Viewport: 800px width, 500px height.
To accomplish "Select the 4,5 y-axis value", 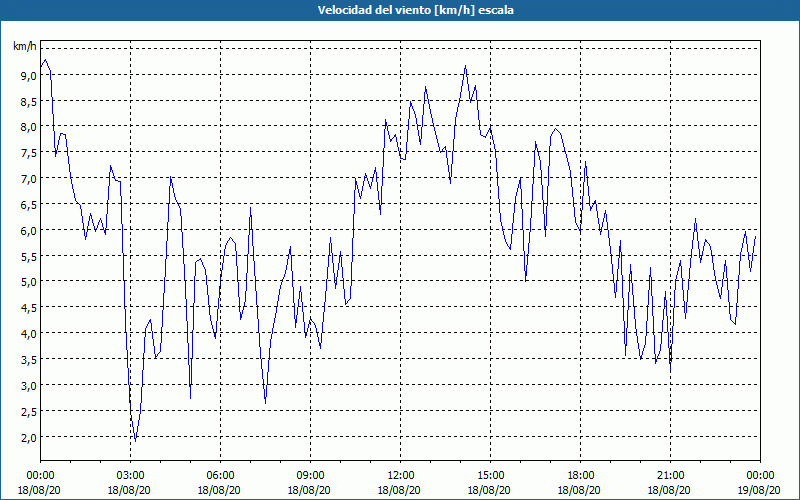I will (28, 308).
